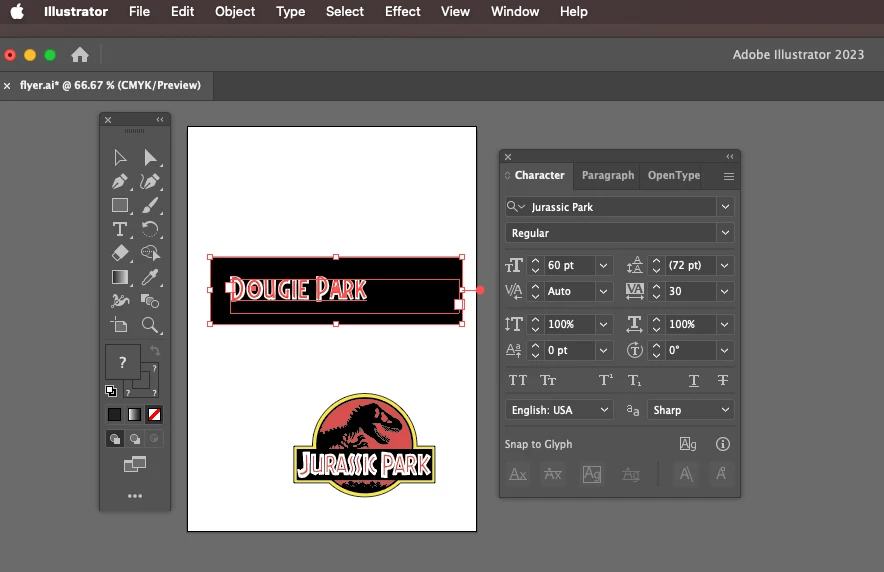884x572 pixels.
Task: Select the Artboard tool
Action: [x=120, y=325]
